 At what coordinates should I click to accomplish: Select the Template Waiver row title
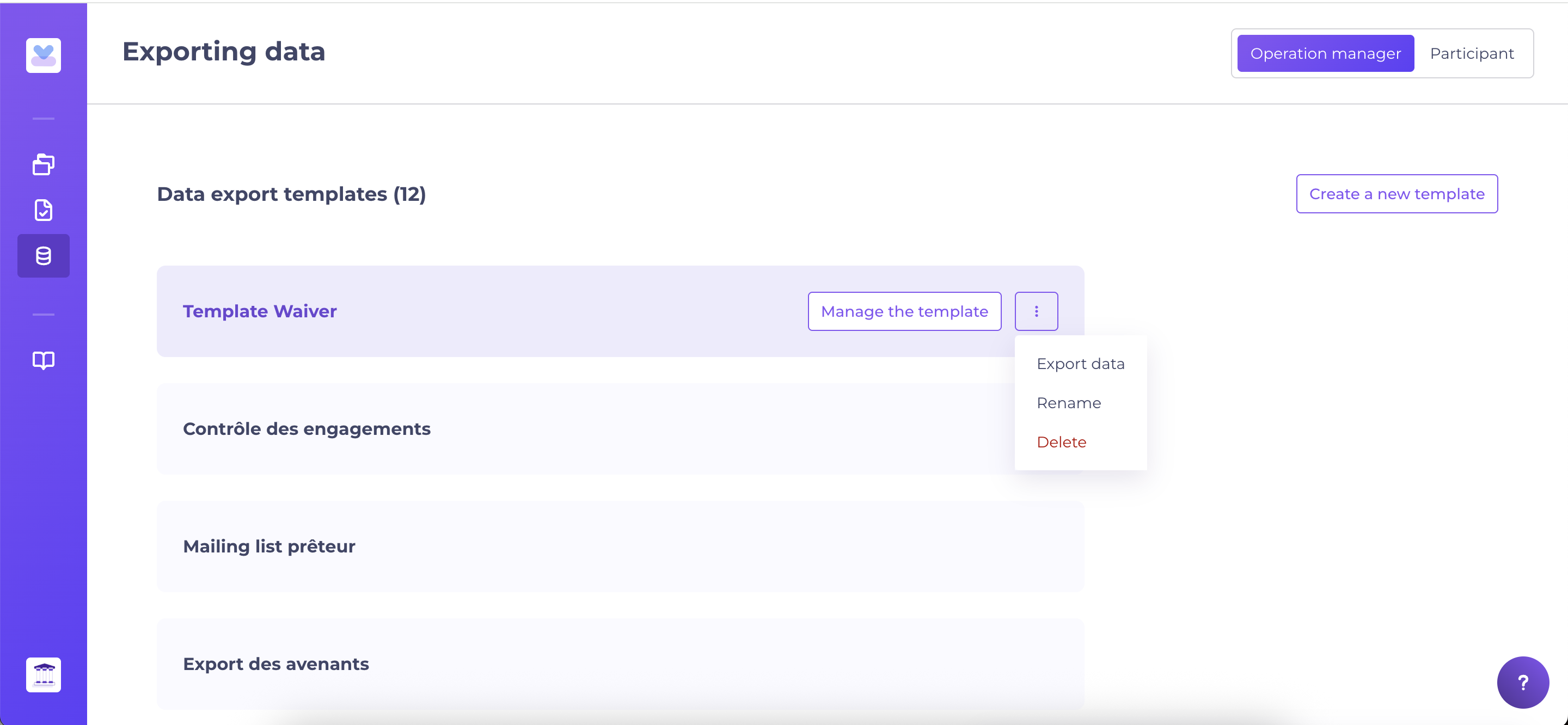pos(260,312)
